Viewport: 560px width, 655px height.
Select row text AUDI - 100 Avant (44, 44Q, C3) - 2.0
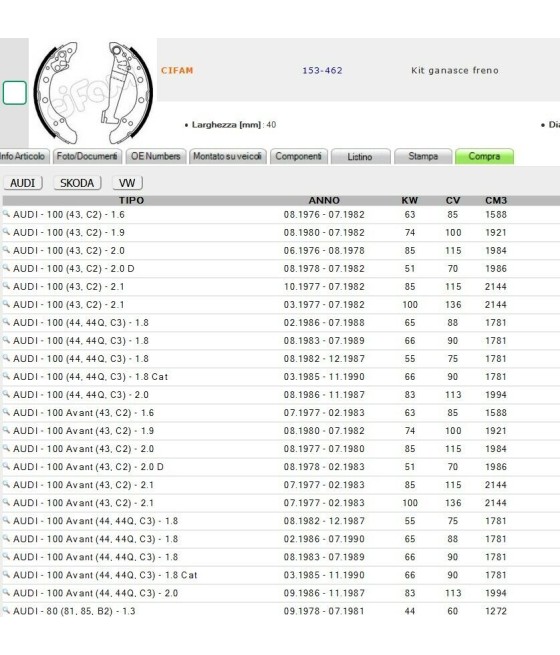point(96,593)
